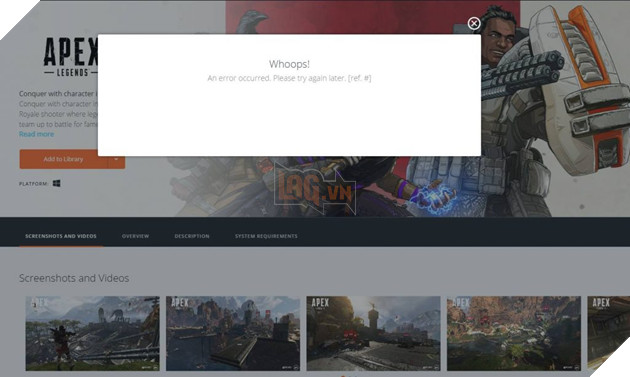Switch to the Screenshots and Videos tab
Image resolution: width=630 pixels, height=377 pixels.
61,236
